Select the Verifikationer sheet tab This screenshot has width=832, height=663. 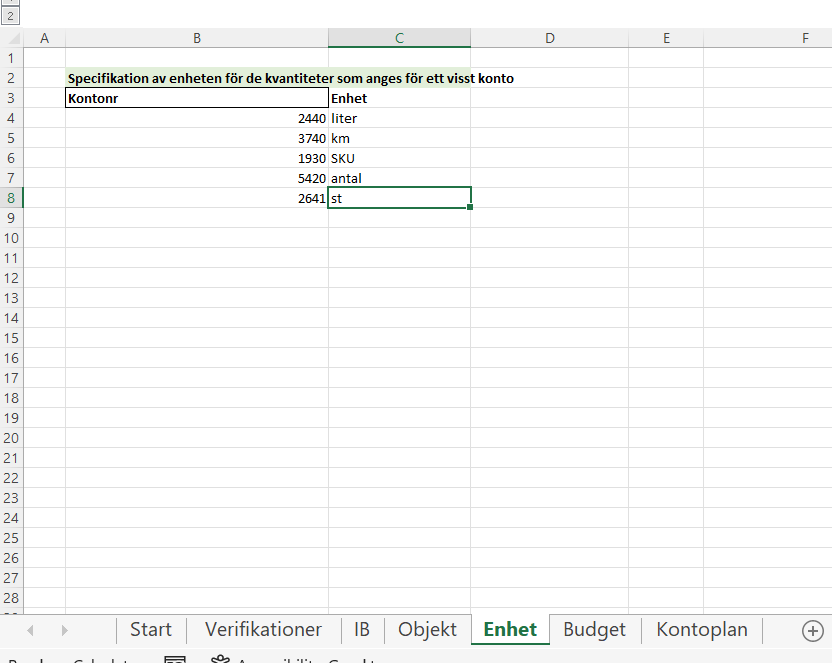click(262, 630)
